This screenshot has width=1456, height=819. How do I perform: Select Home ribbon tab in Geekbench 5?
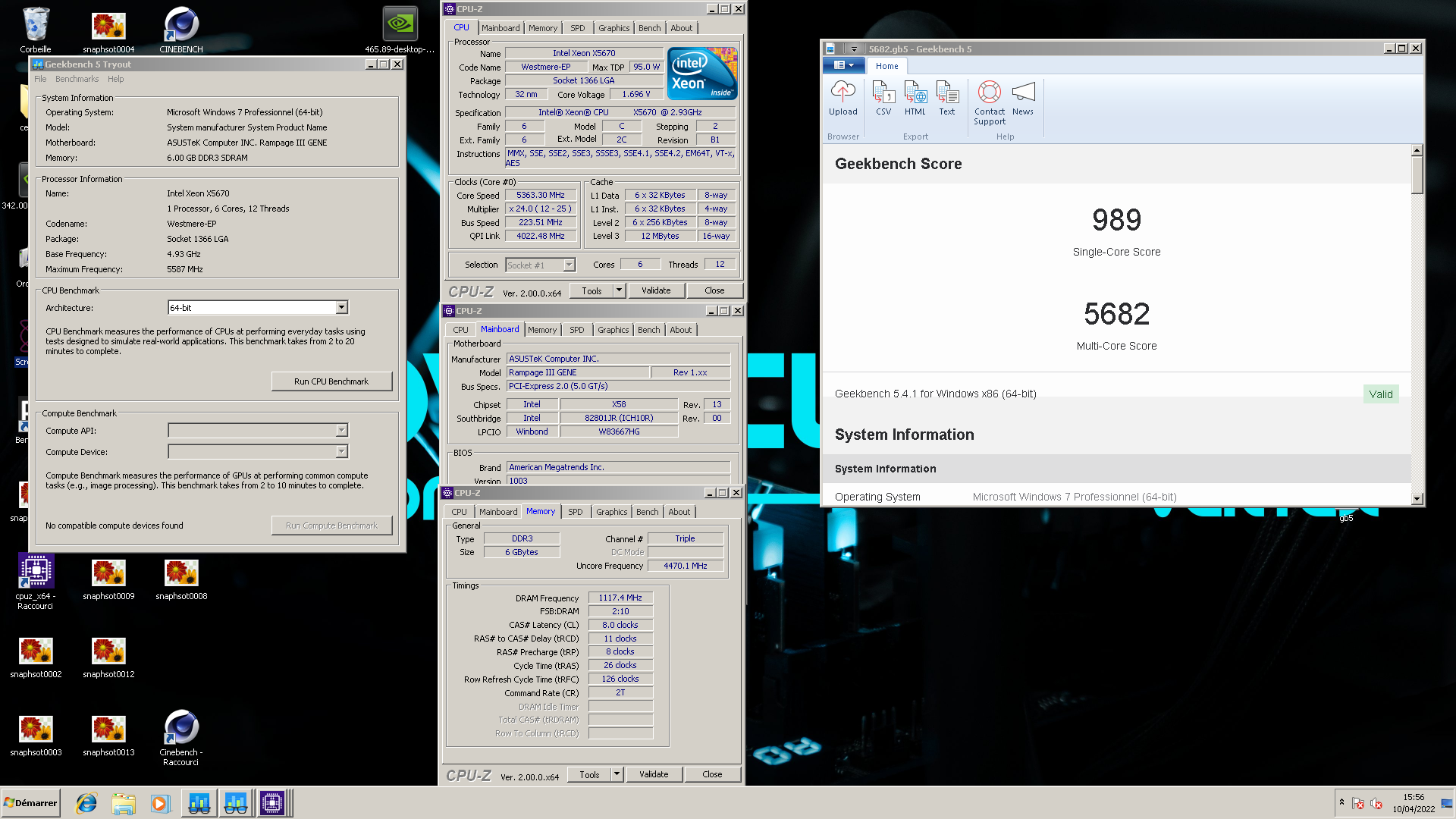tap(886, 66)
